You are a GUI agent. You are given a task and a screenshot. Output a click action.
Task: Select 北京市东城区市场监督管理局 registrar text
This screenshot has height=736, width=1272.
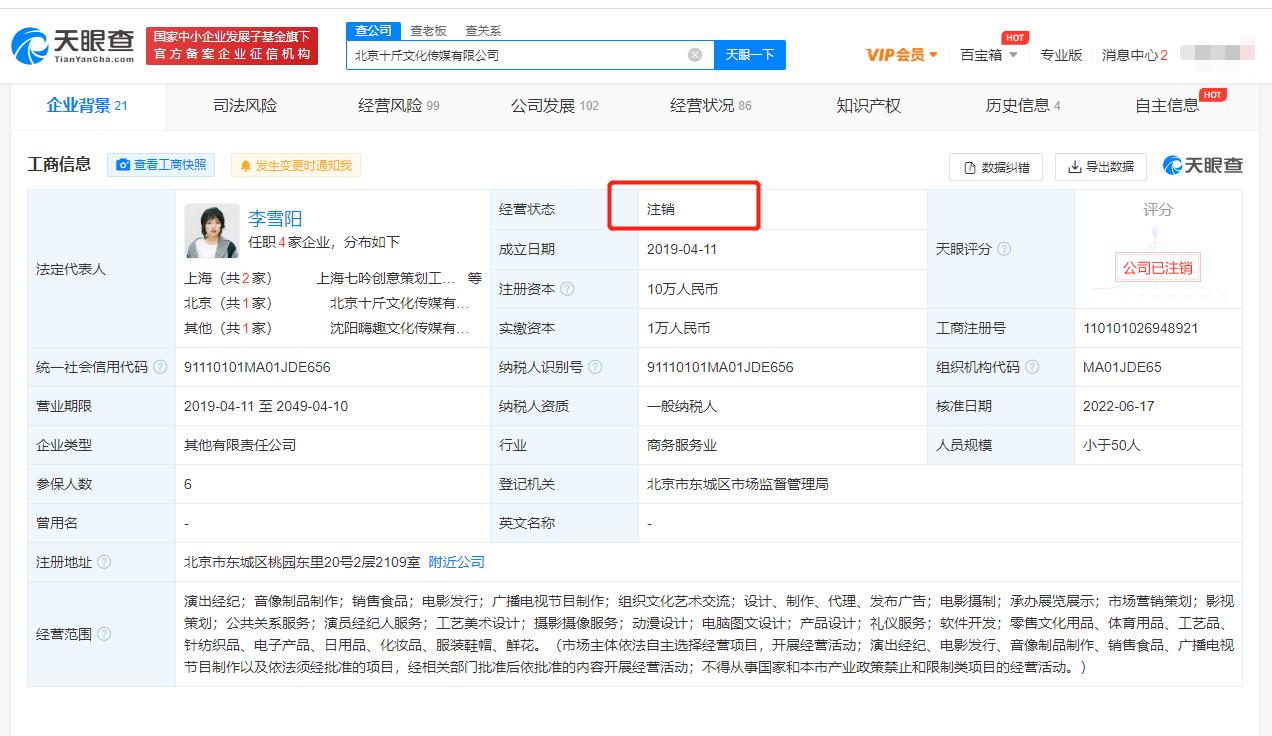pyautogui.click(x=738, y=484)
